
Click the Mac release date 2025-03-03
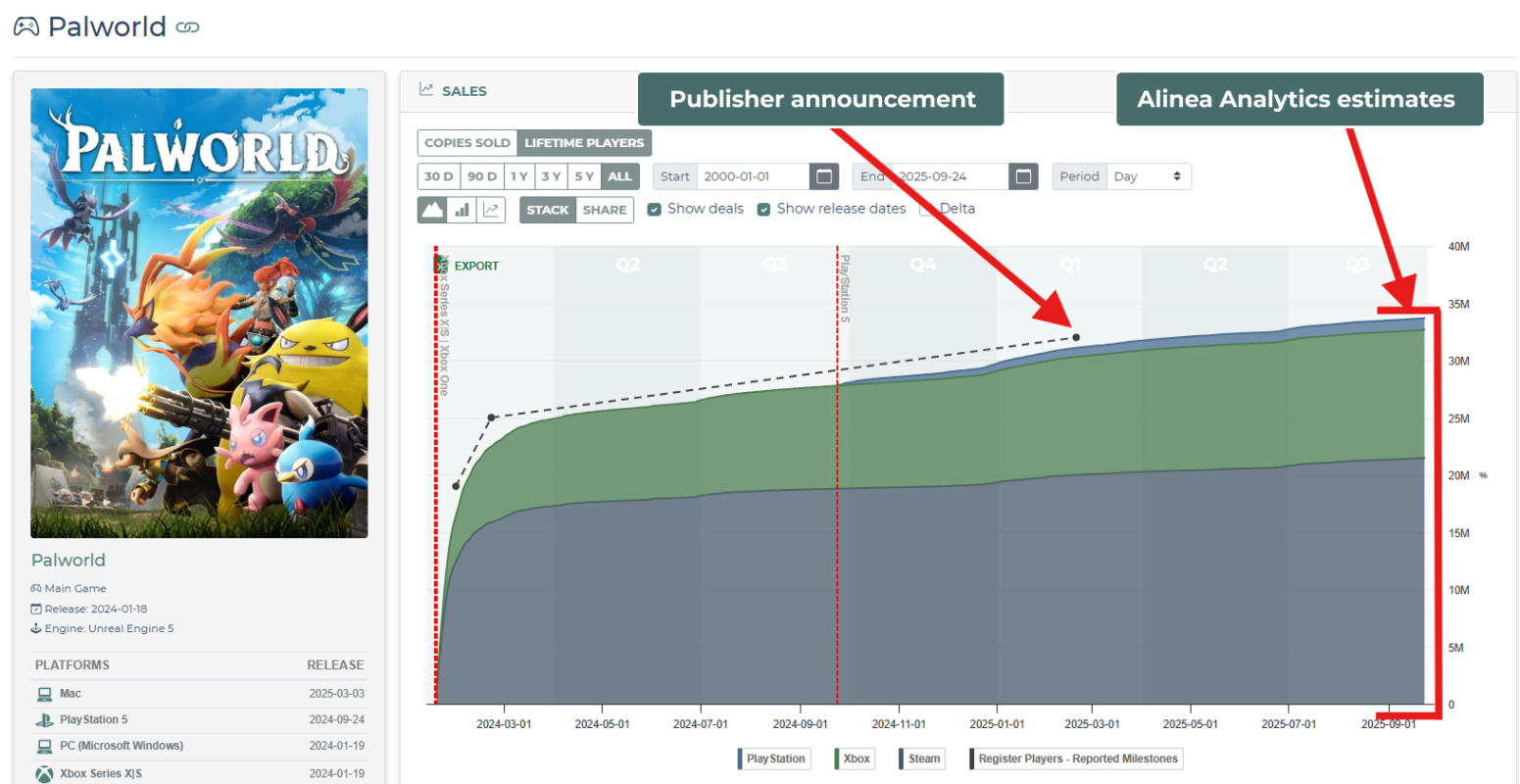tap(336, 694)
